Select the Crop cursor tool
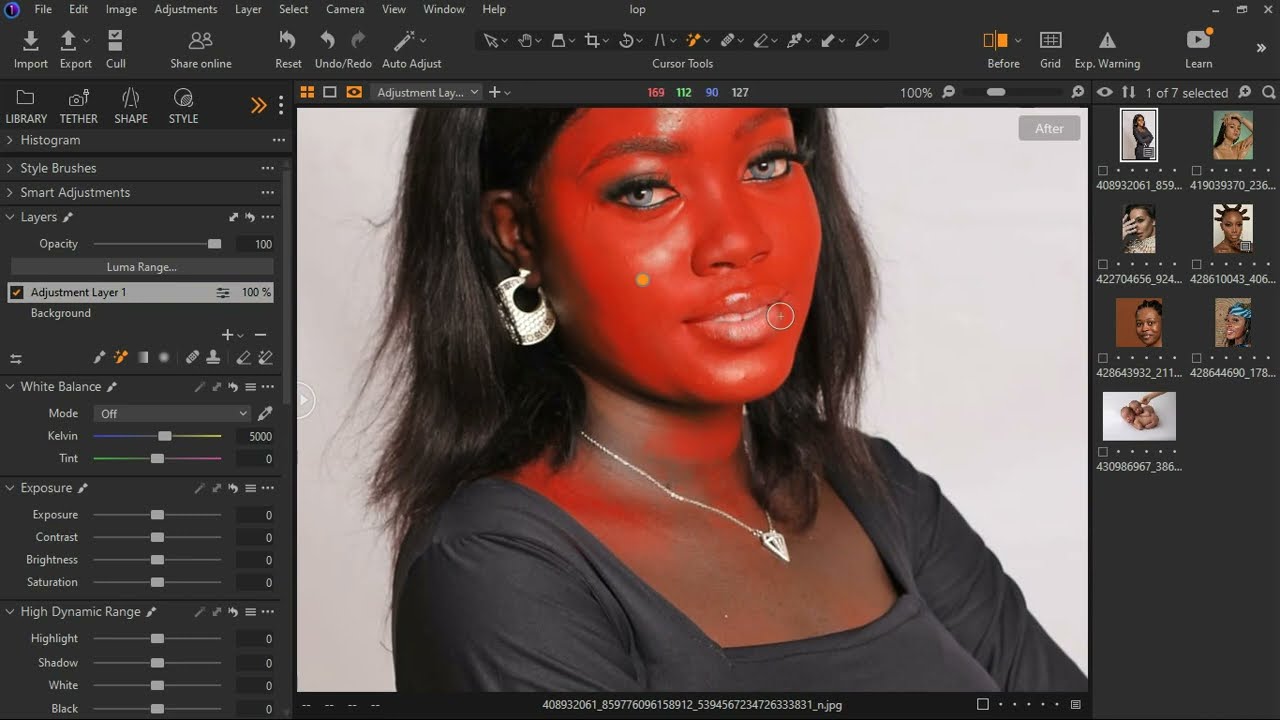This screenshot has height=720, width=1280. [592, 40]
